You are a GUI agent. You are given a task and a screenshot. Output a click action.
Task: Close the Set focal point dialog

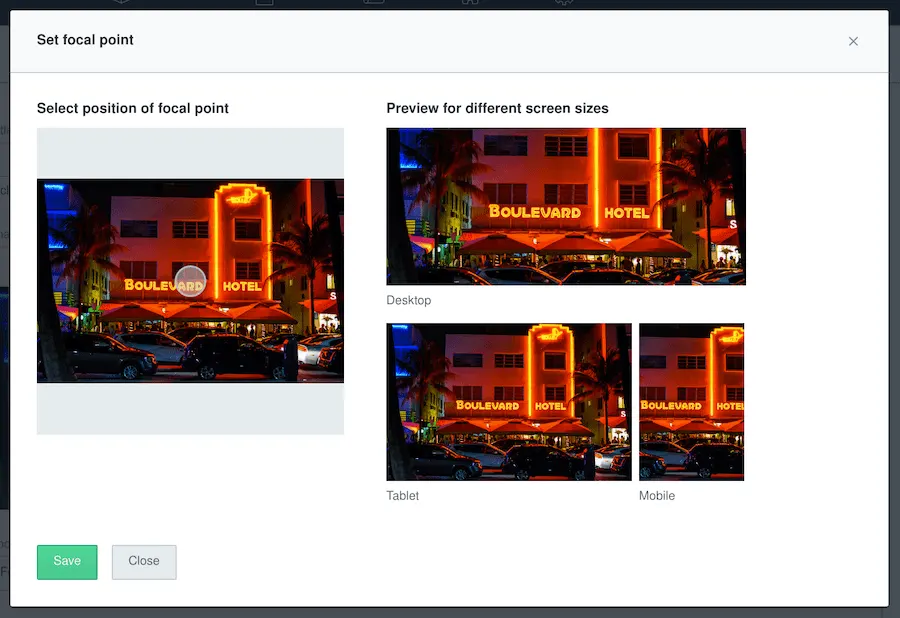pos(853,41)
